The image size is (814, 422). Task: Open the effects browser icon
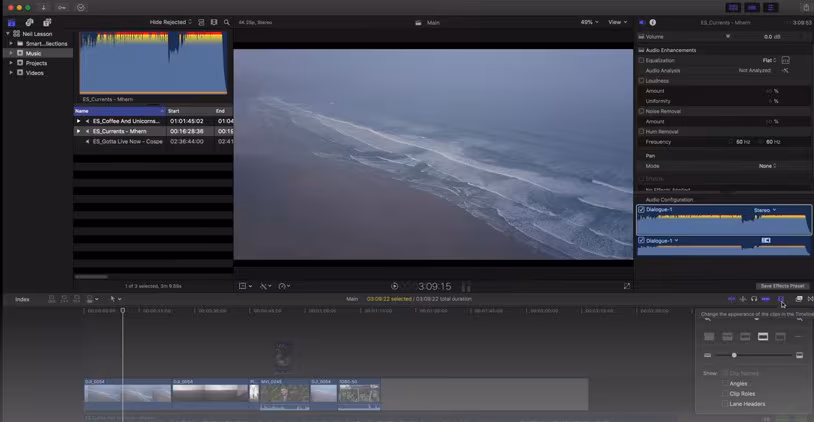pyautogui.click(x=799, y=299)
